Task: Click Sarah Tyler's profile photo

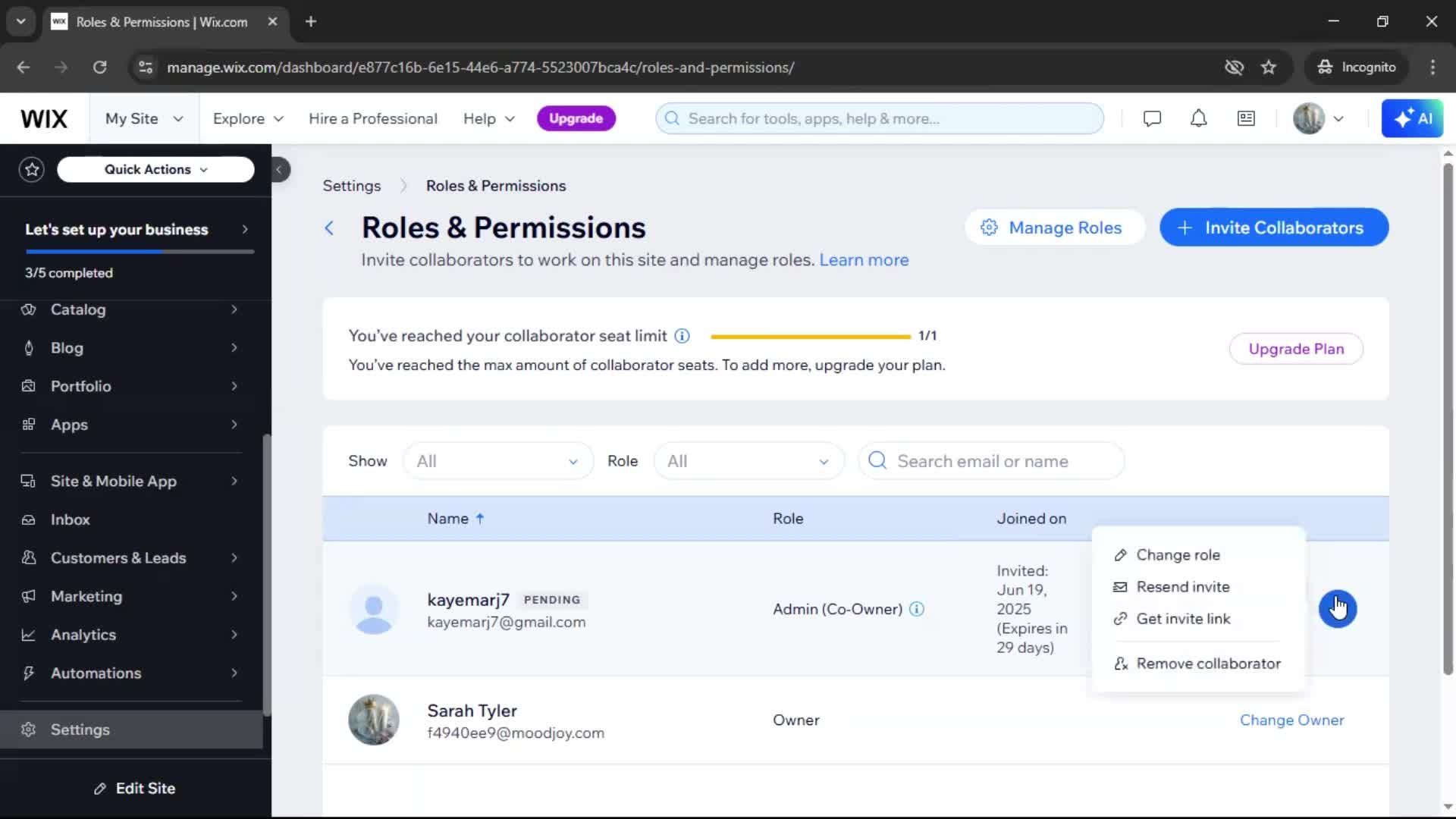Action: (x=373, y=720)
